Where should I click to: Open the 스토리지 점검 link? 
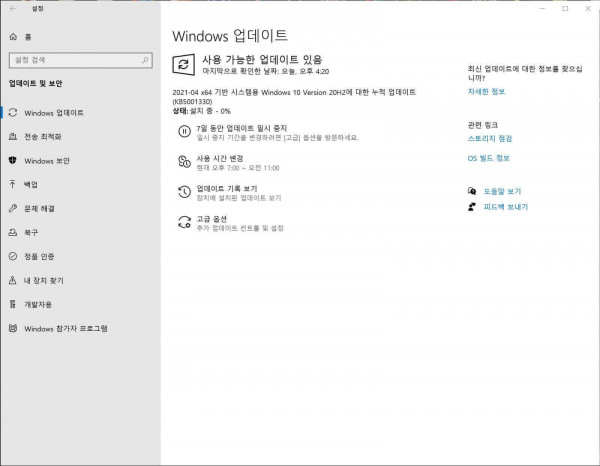(x=489, y=138)
